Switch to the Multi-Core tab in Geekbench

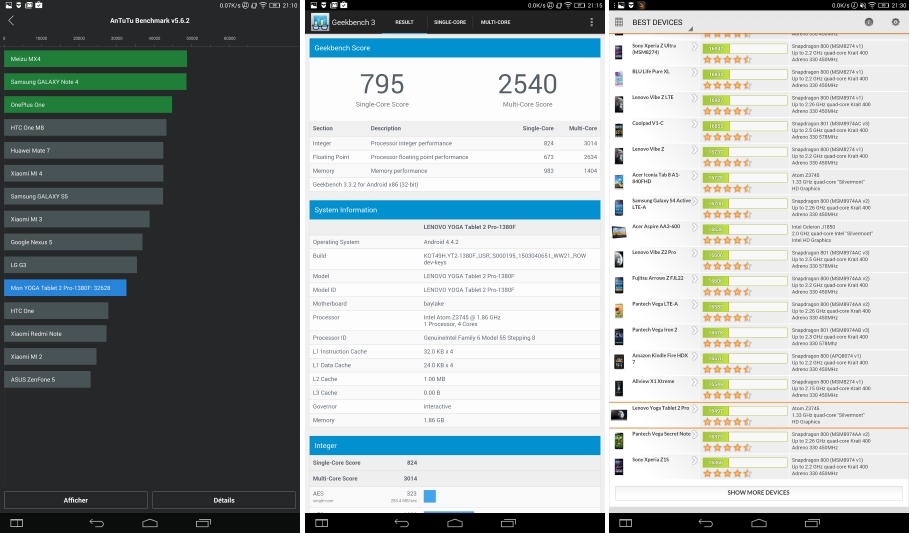point(495,22)
